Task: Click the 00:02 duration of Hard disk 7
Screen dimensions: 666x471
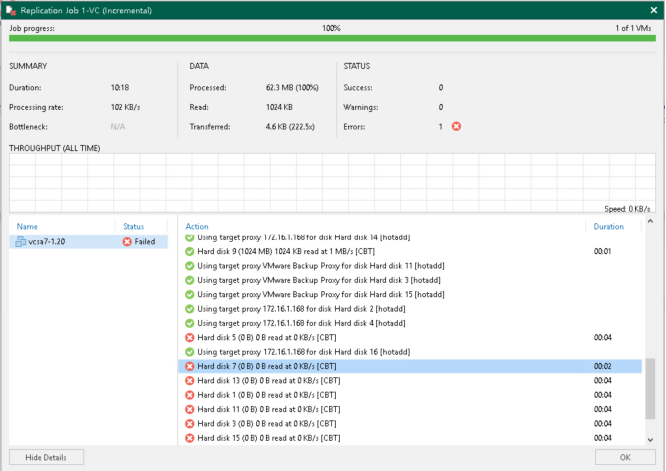Action: [x=602, y=366]
